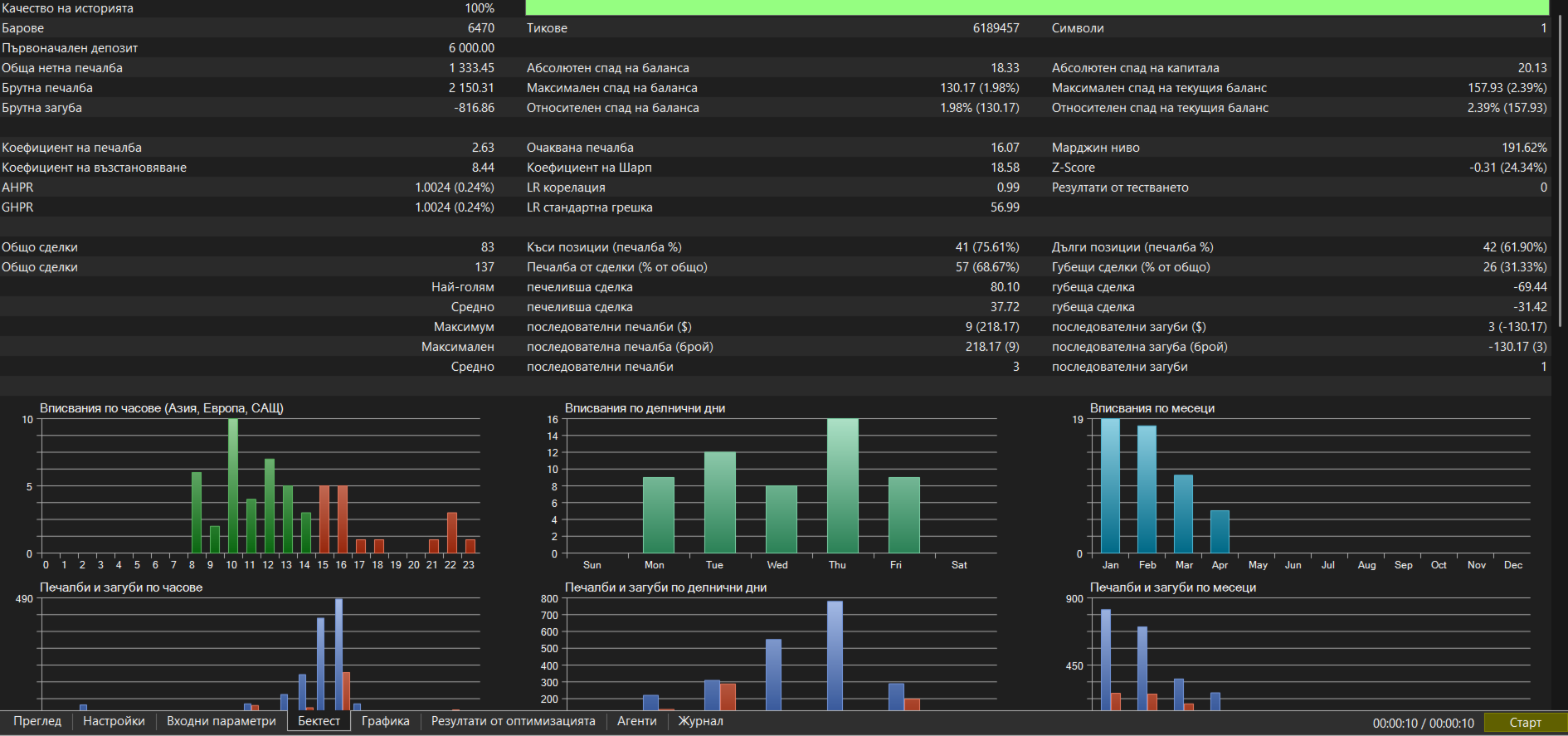The width and height of the screenshot is (1568, 736).
Task: Click the green history quality progress bar
Action: 1037,8
